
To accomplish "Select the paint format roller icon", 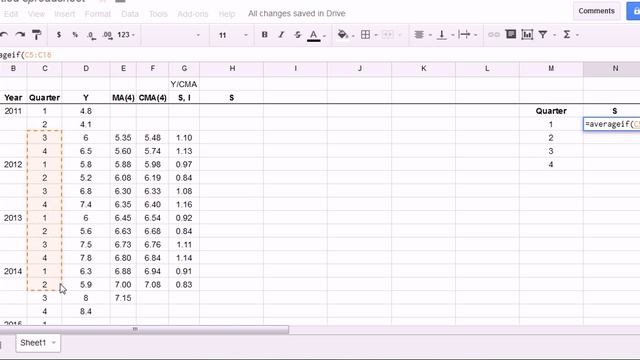I will pyautogui.click(x=37, y=35).
